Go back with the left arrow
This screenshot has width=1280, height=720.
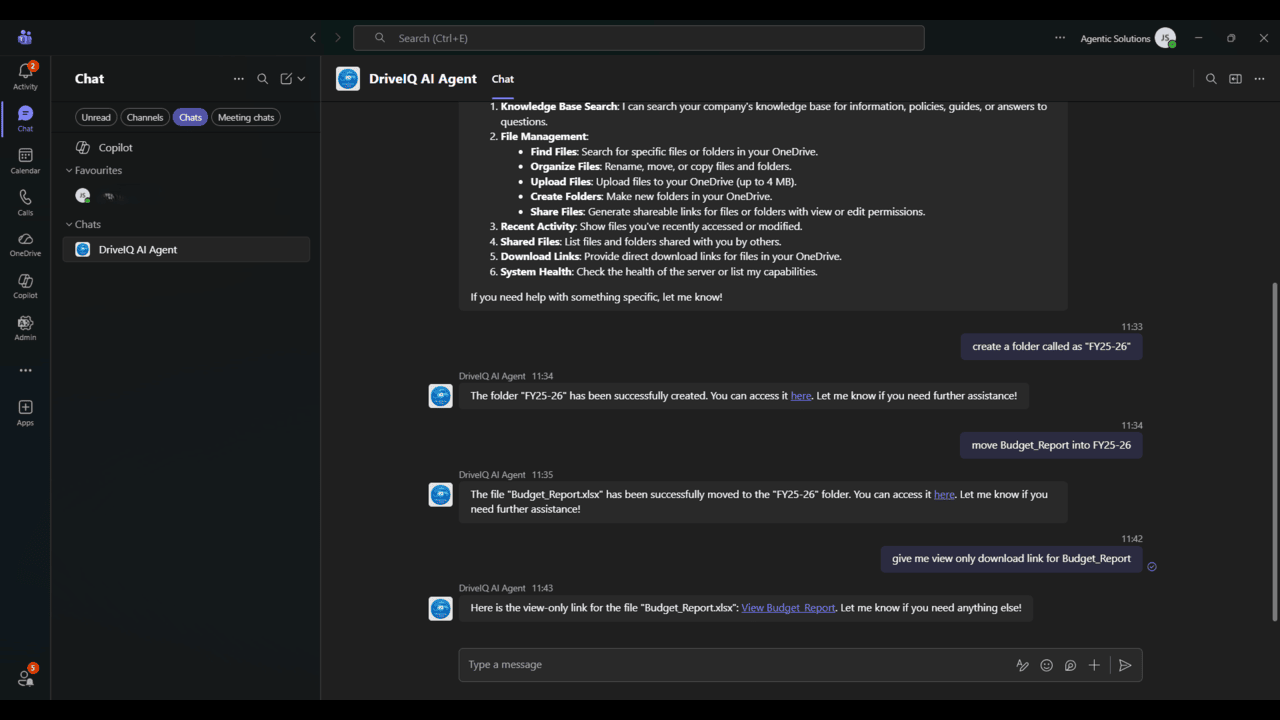point(313,38)
